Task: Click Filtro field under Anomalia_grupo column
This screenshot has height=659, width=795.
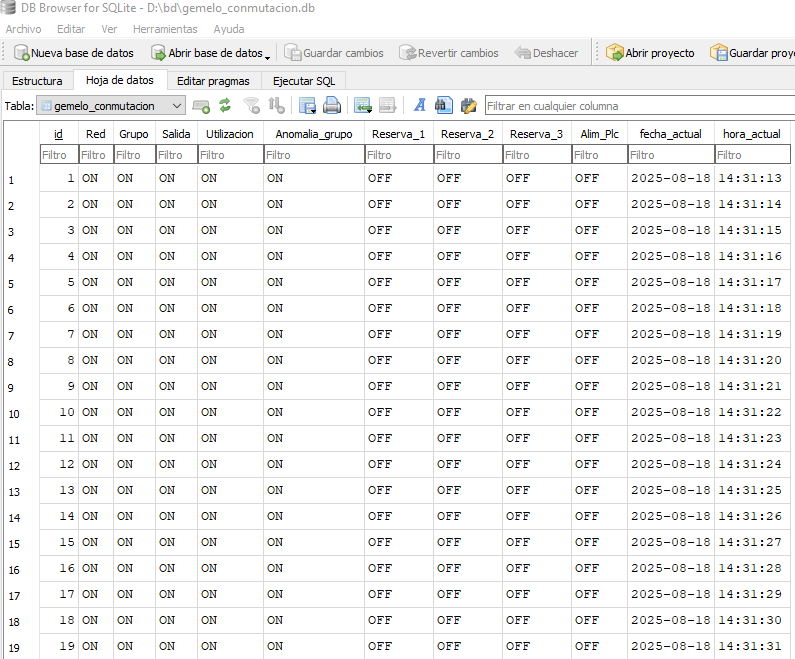Action: [x=314, y=155]
